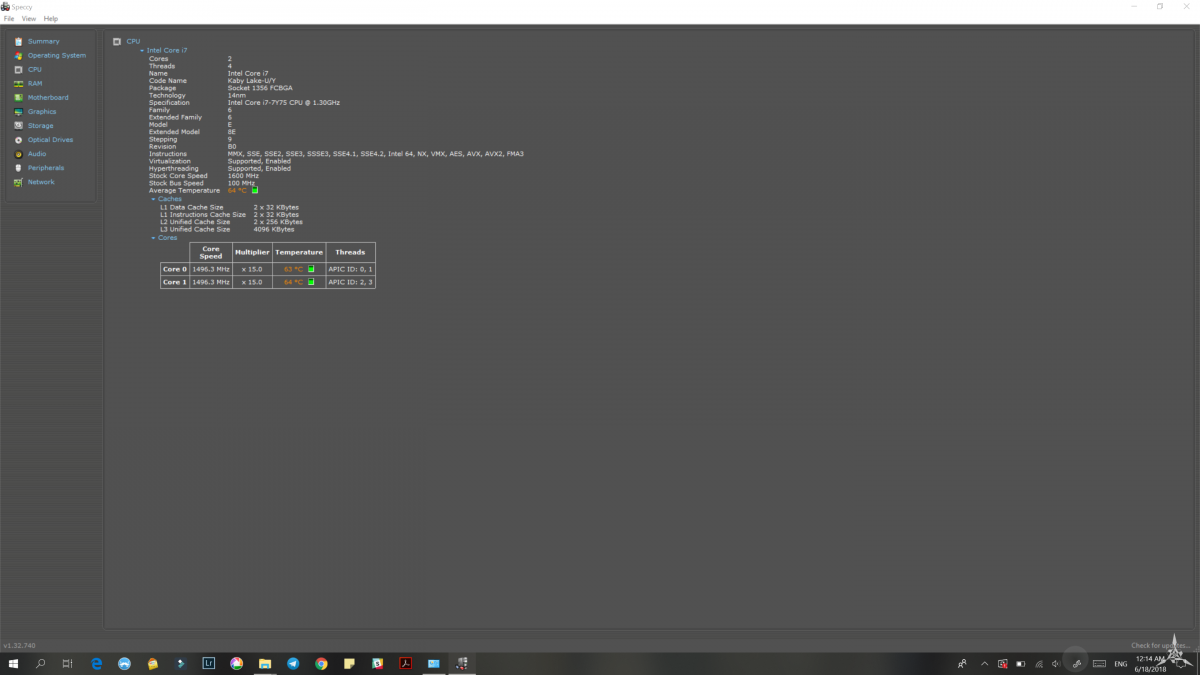Image resolution: width=1200 pixels, height=675 pixels.
Task: Click the Audio speaker icon in sidebar
Action: (x=18, y=154)
